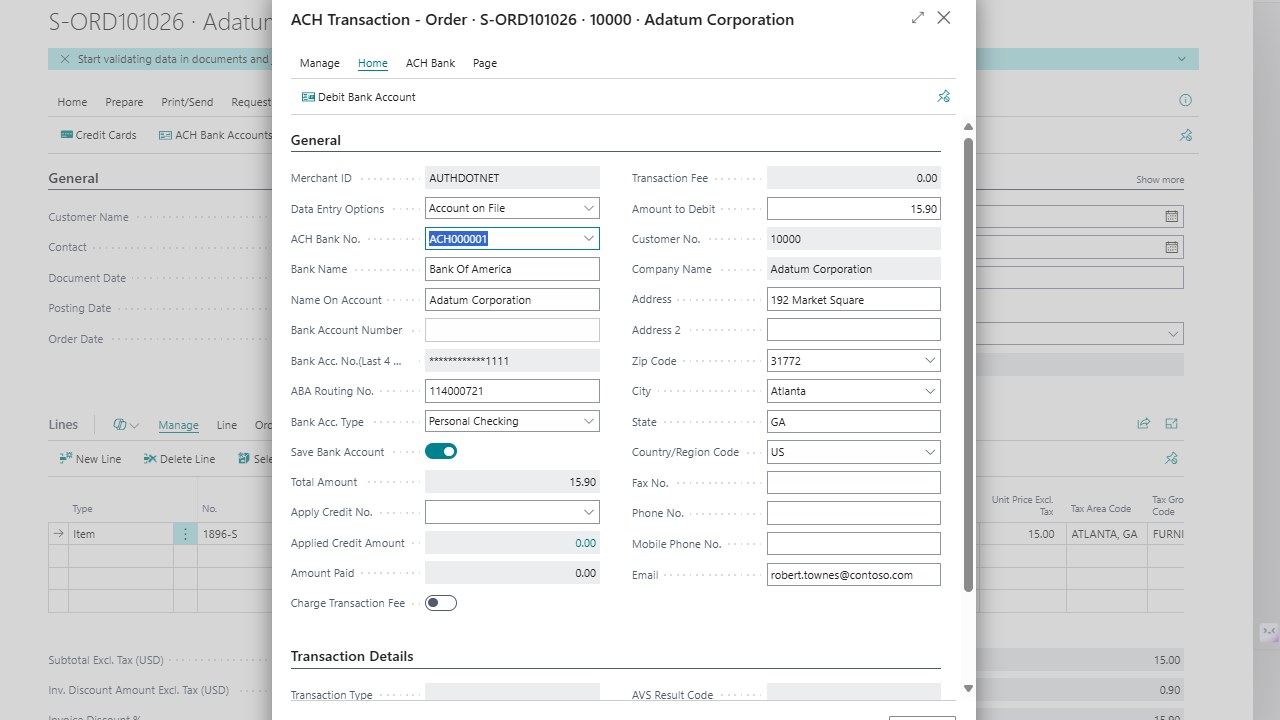This screenshot has height=720, width=1280.
Task: Click Show more in the General section
Action: tap(1158, 179)
